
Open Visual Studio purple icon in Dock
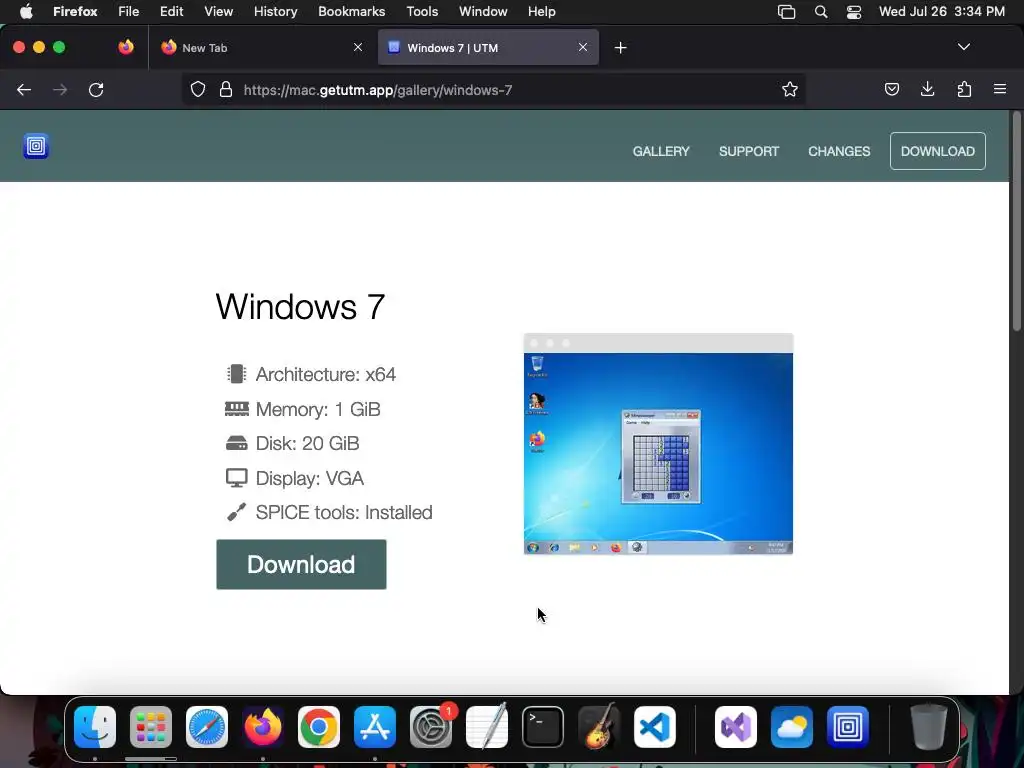(x=736, y=727)
